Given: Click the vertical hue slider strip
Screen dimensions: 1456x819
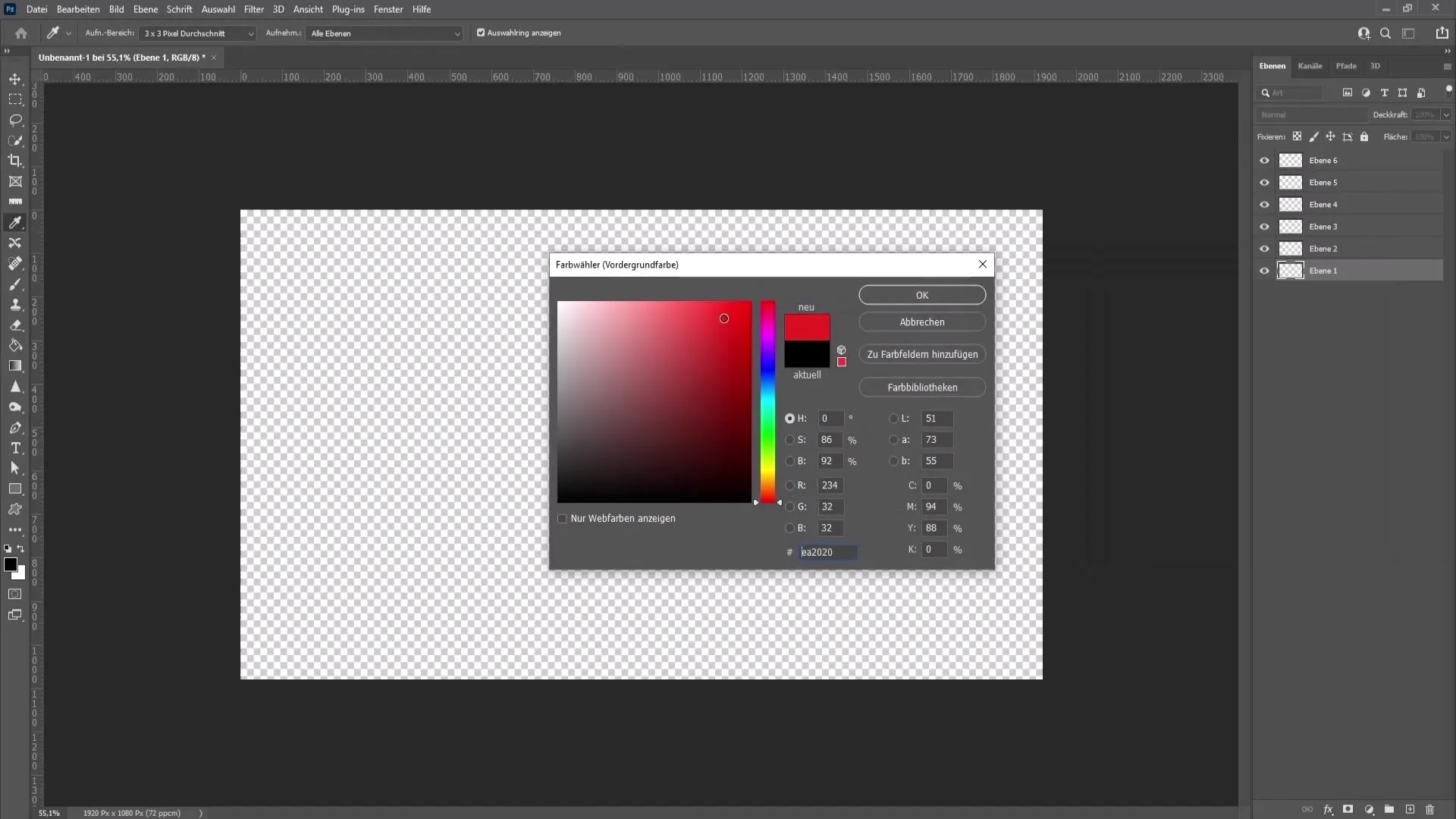Looking at the screenshot, I should (768, 402).
